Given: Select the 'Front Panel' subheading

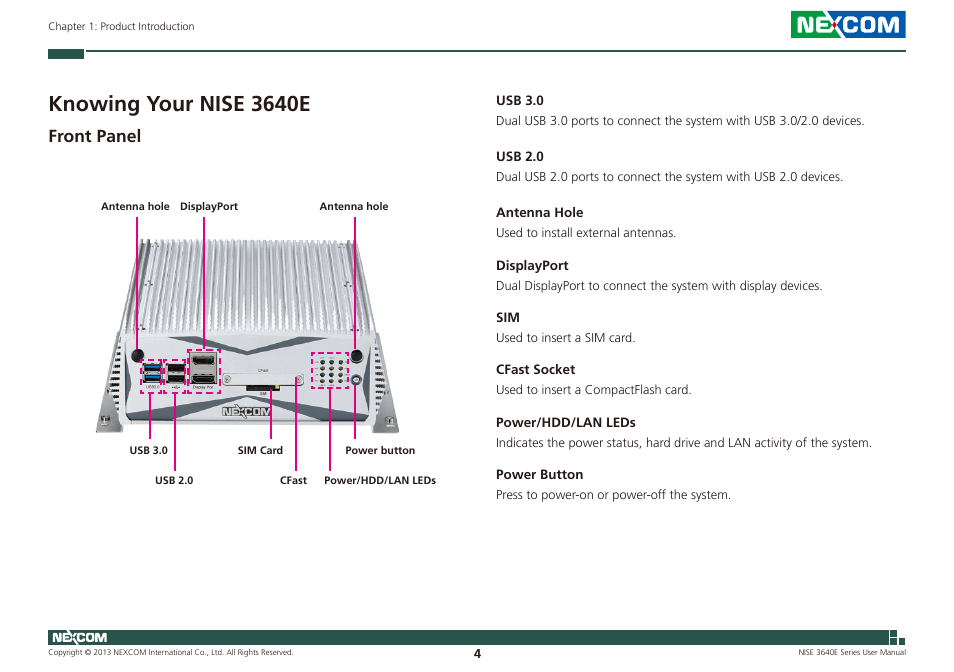Looking at the screenshot, I should coord(94,136).
